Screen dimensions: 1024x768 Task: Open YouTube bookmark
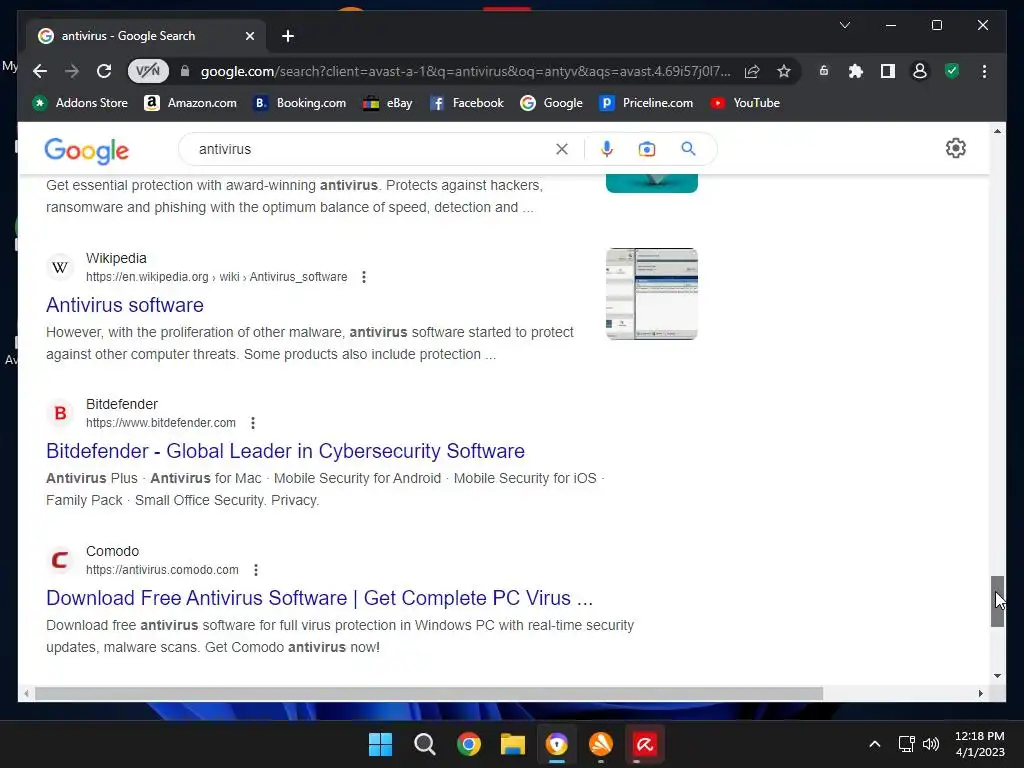click(745, 103)
